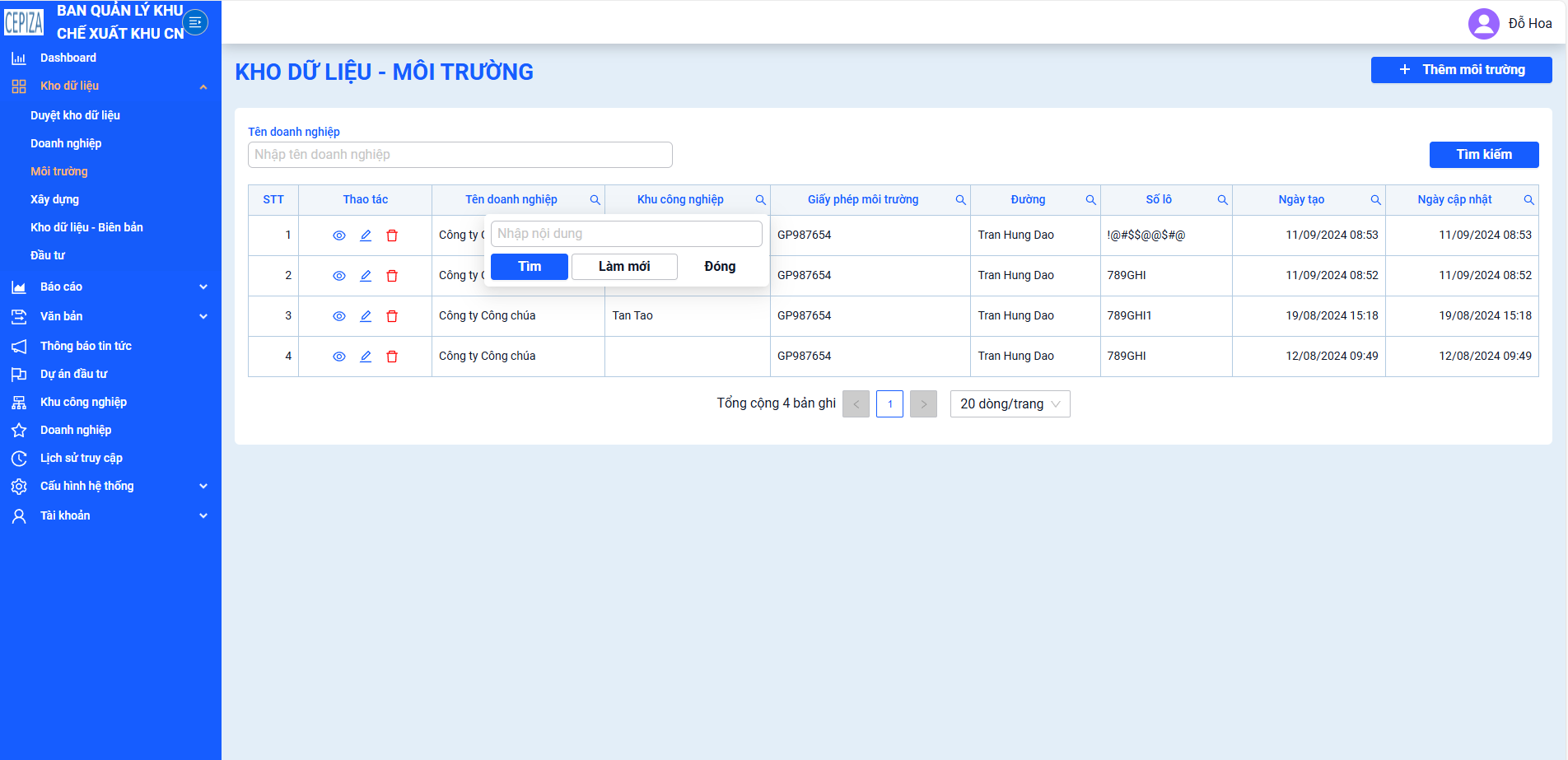Go to Duyệt kho dữ liệu
The width and height of the screenshot is (1568, 760).
pyautogui.click(x=75, y=115)
